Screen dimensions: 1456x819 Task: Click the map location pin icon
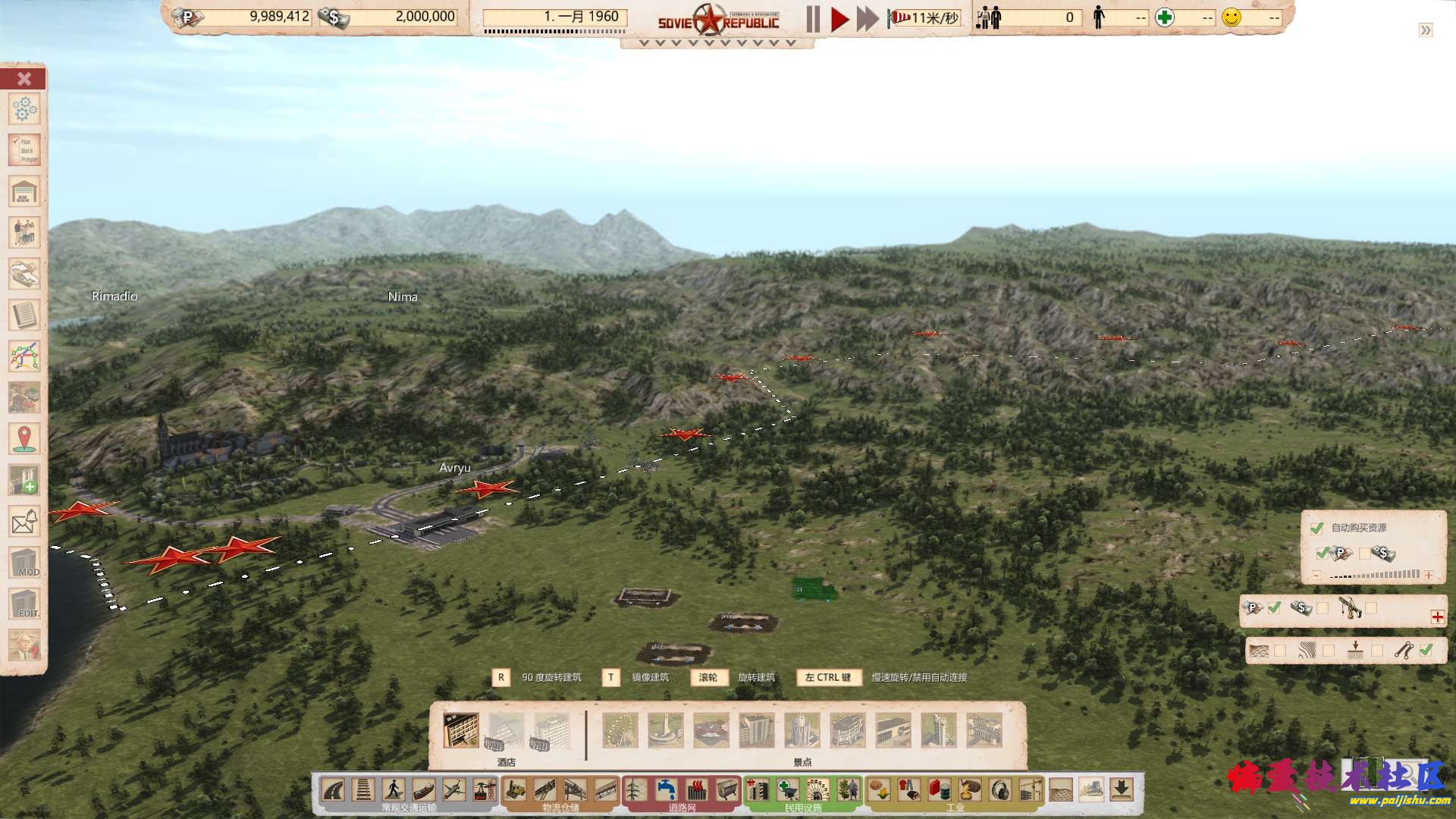(x=24, y=438)
